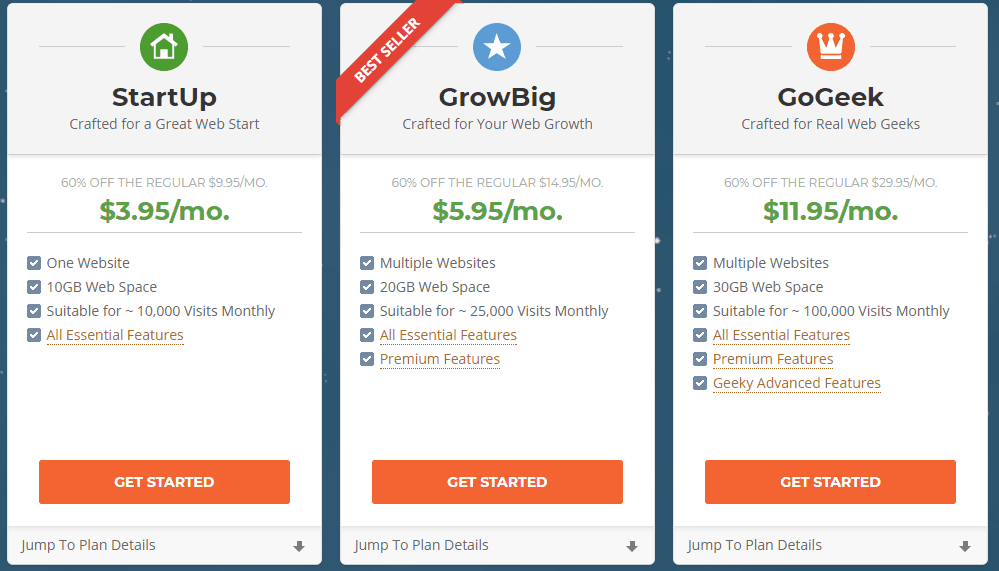Viewport: 999px width, 571px height.
Task: Toggle the Geeky Advanced Features checkbox
Action: [x=700, y=383]
